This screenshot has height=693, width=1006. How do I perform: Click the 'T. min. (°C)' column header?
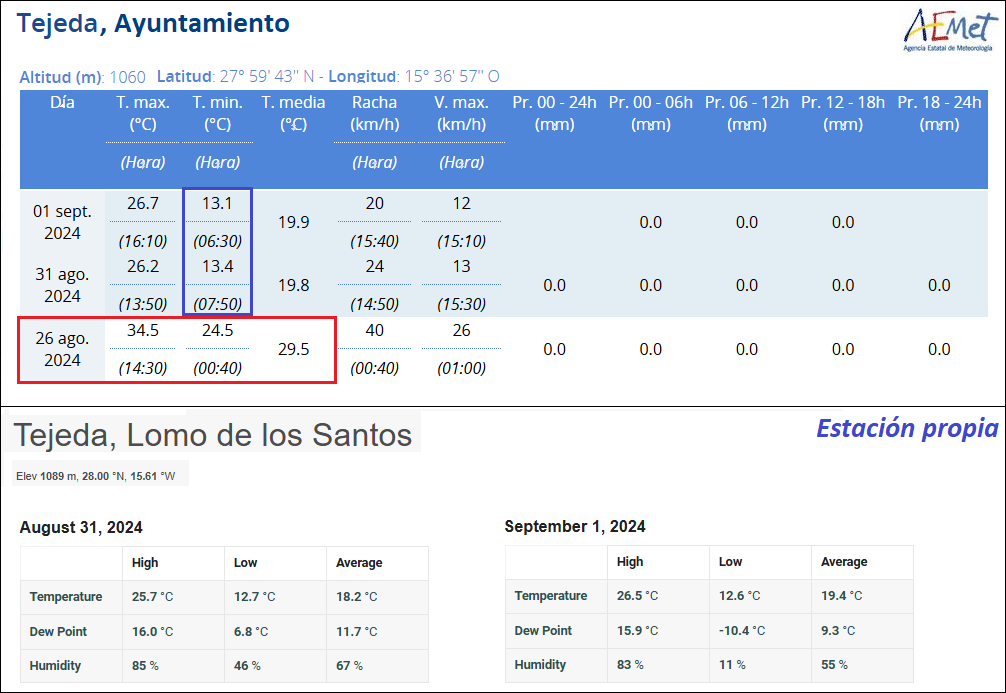click(x=217, y=113)
